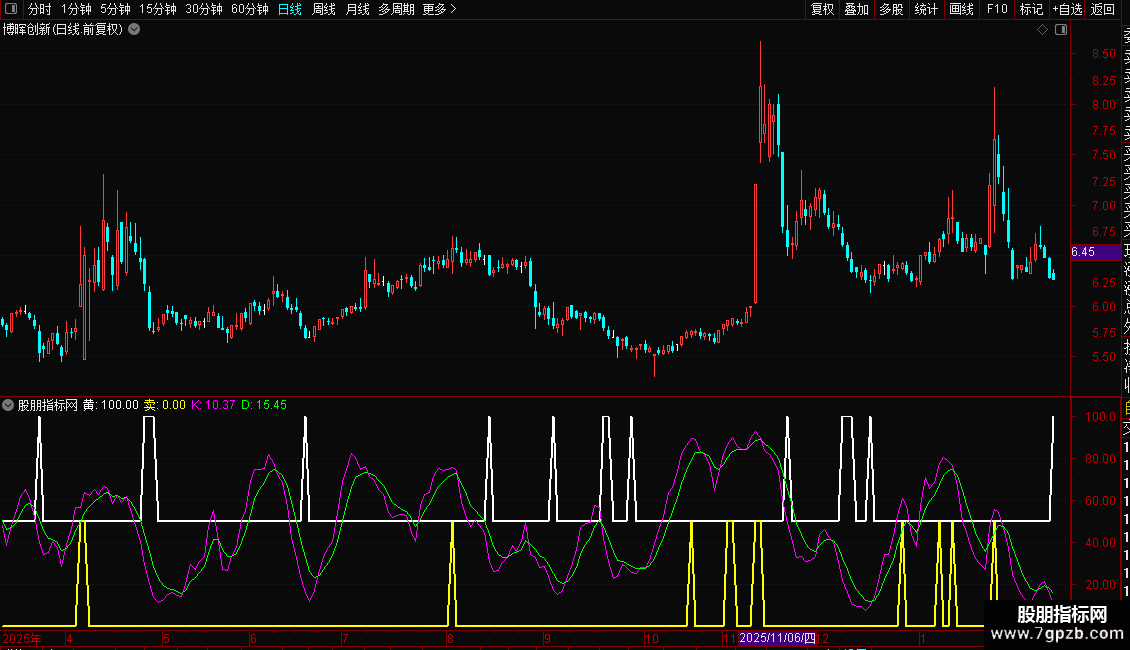The height and width of the screenshot is (650, 1130).
Task: Open the 多股 multi-stock view
Action: (x=891, y=9)
